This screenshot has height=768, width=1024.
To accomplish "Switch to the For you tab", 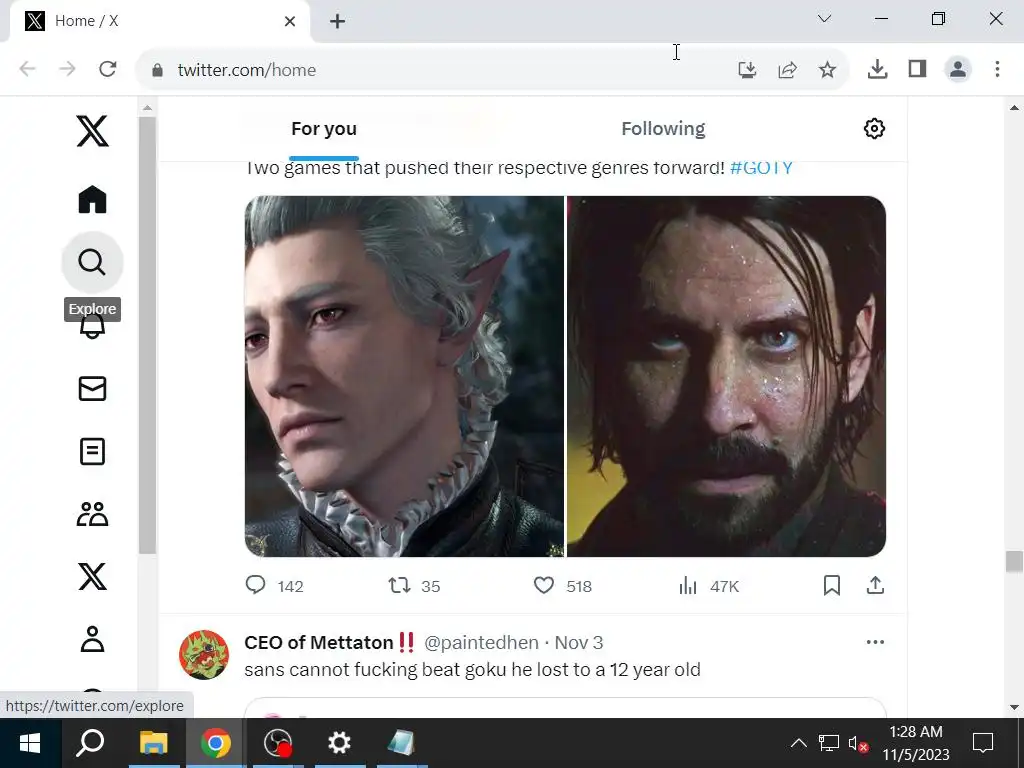I will point(324,129).
